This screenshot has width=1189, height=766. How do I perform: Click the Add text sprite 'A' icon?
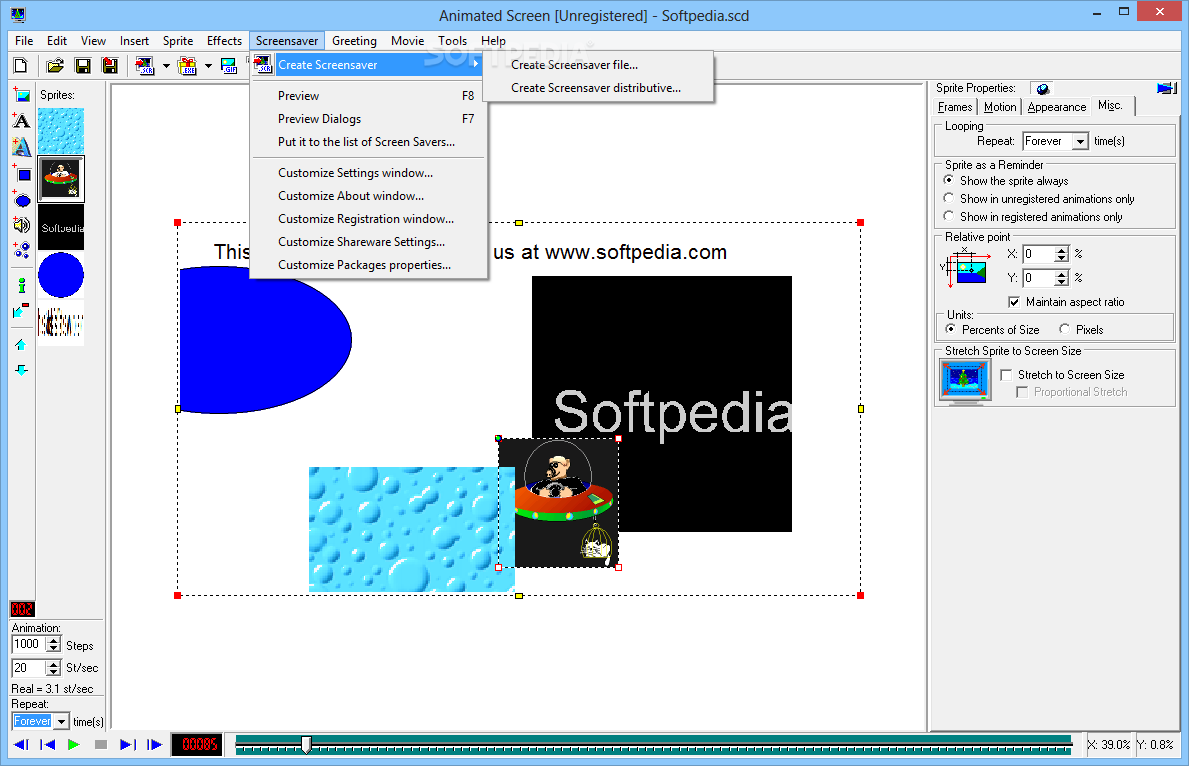[21, 121]
